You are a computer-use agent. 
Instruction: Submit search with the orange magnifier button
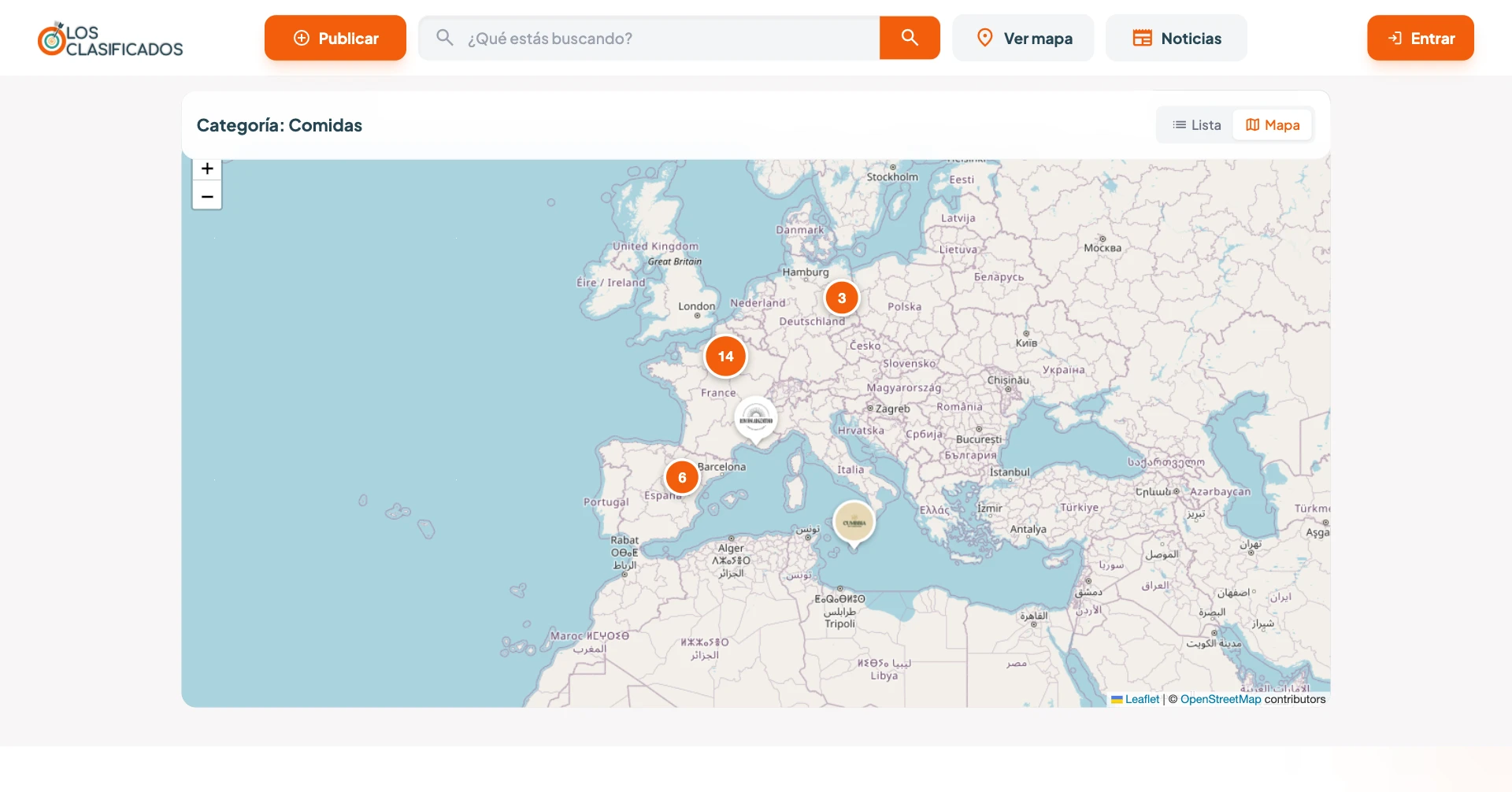910,38
